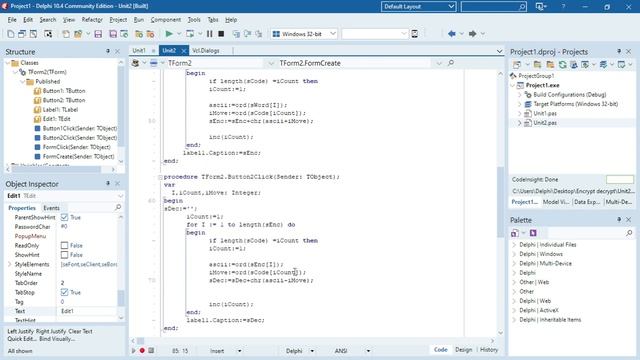Screen dimensions: 640x360
Task: Click the green Run button in toolbar
Action: point(169,34)
